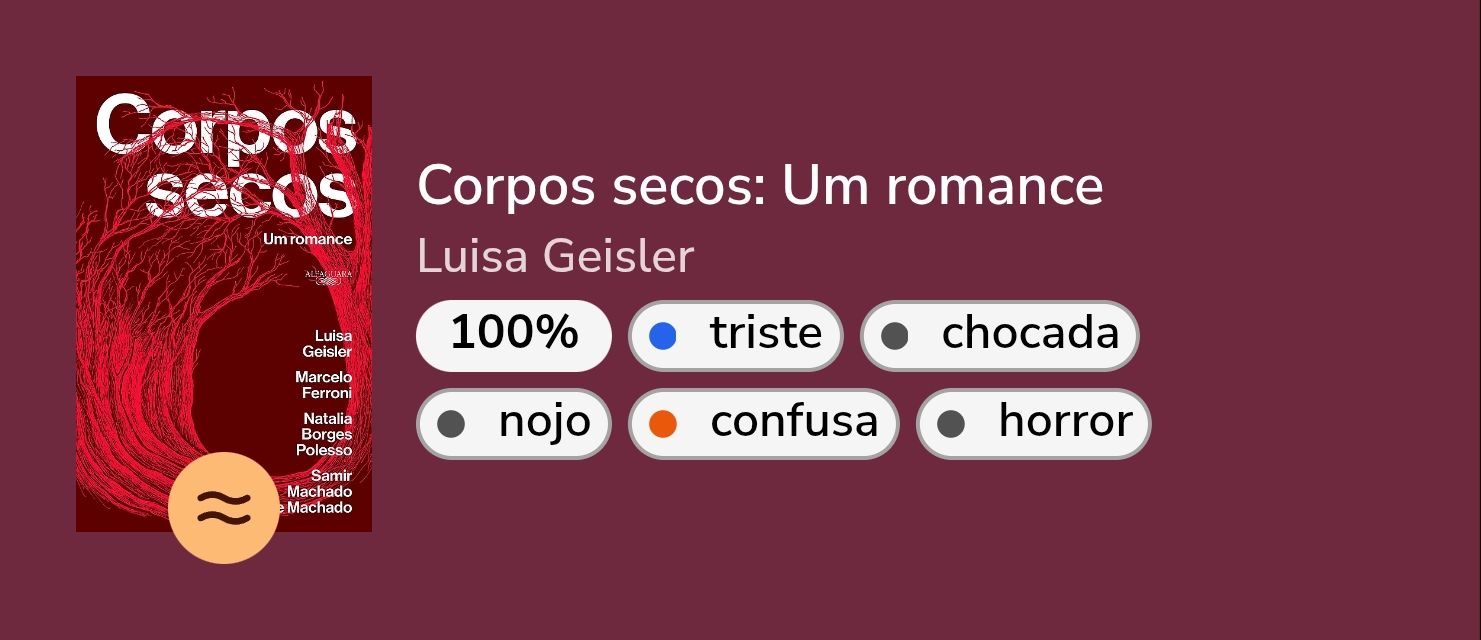The image size is (1481, 640).
Task: Click the large Corpos secos title on the cover
Action: tap(226, 155)
